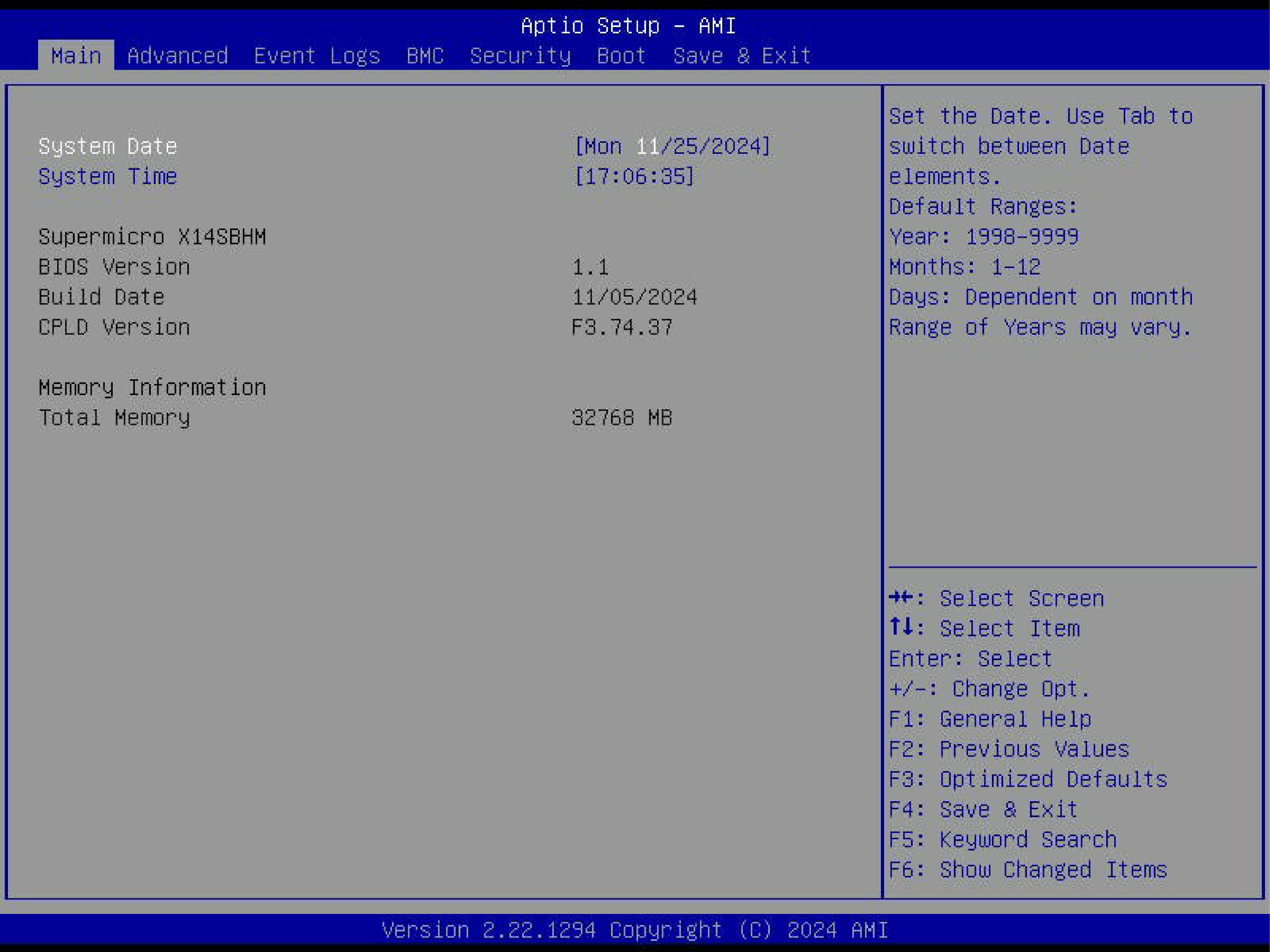The width and height of the screenshot is (1270, 952).
Task: Click the F2 Previous Values hint
Action: [1009, 749]
